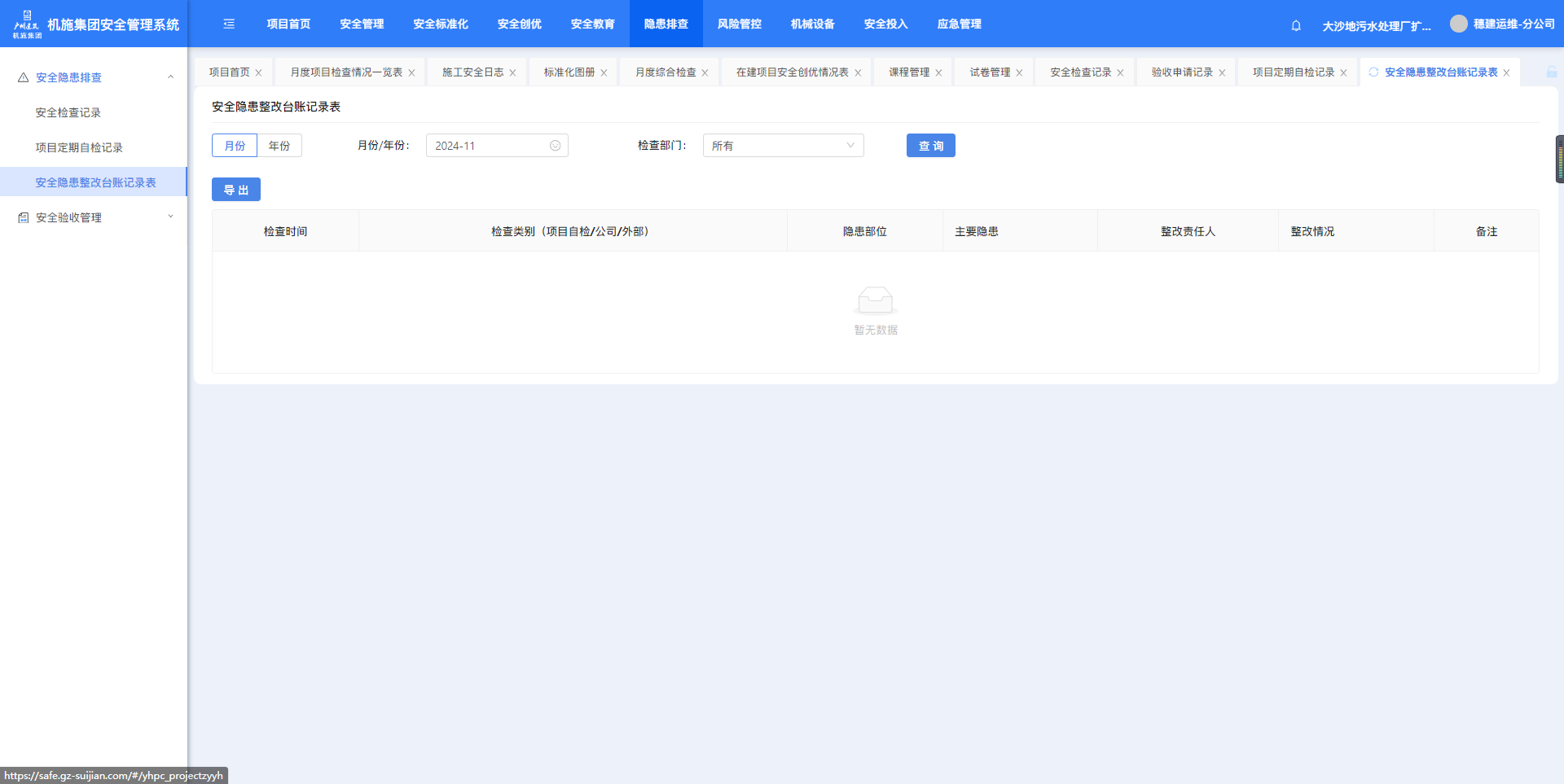This screenshot has width=1564, height=784.
Task: Click the sidebar collapse hamburger icon
Action: point(229,24)
